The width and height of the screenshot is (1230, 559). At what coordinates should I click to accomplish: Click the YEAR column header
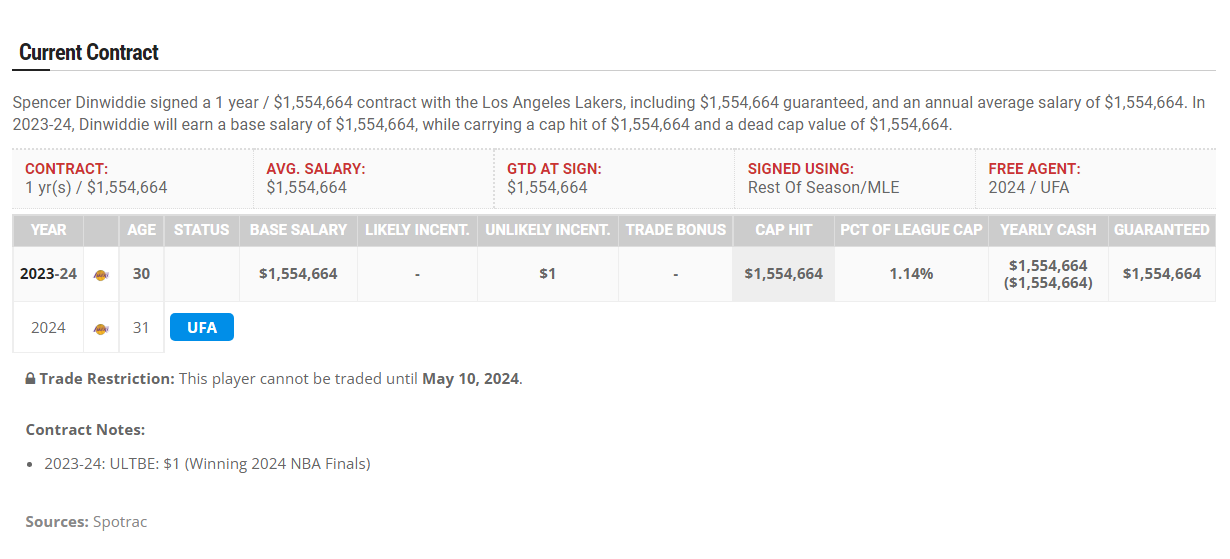[48, 230]
